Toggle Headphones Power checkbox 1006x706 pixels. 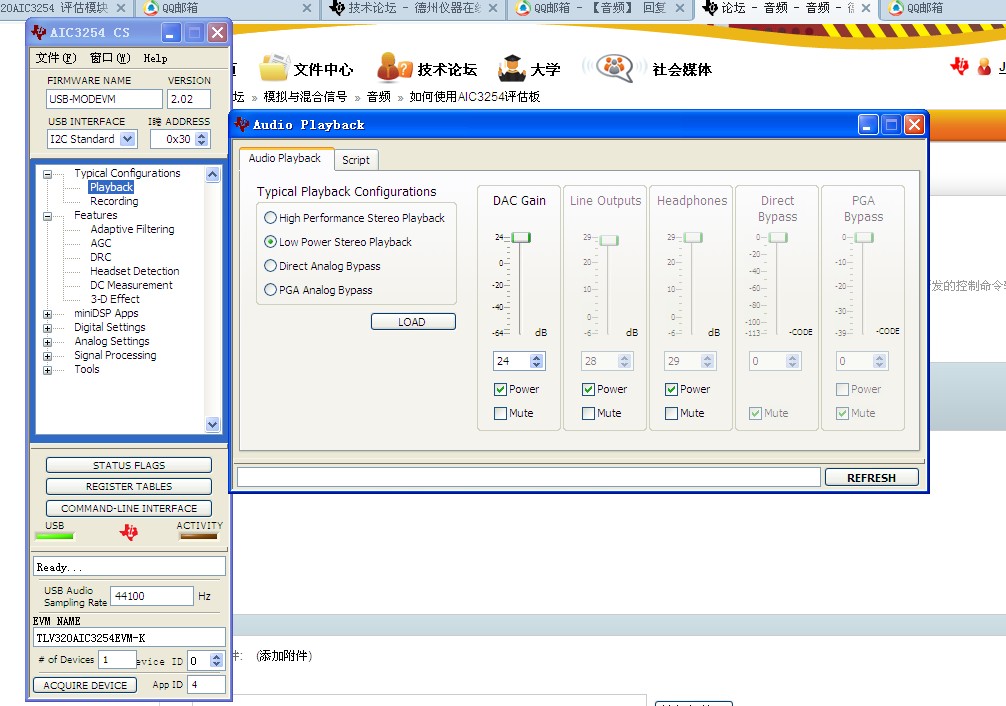coord(671,389)
